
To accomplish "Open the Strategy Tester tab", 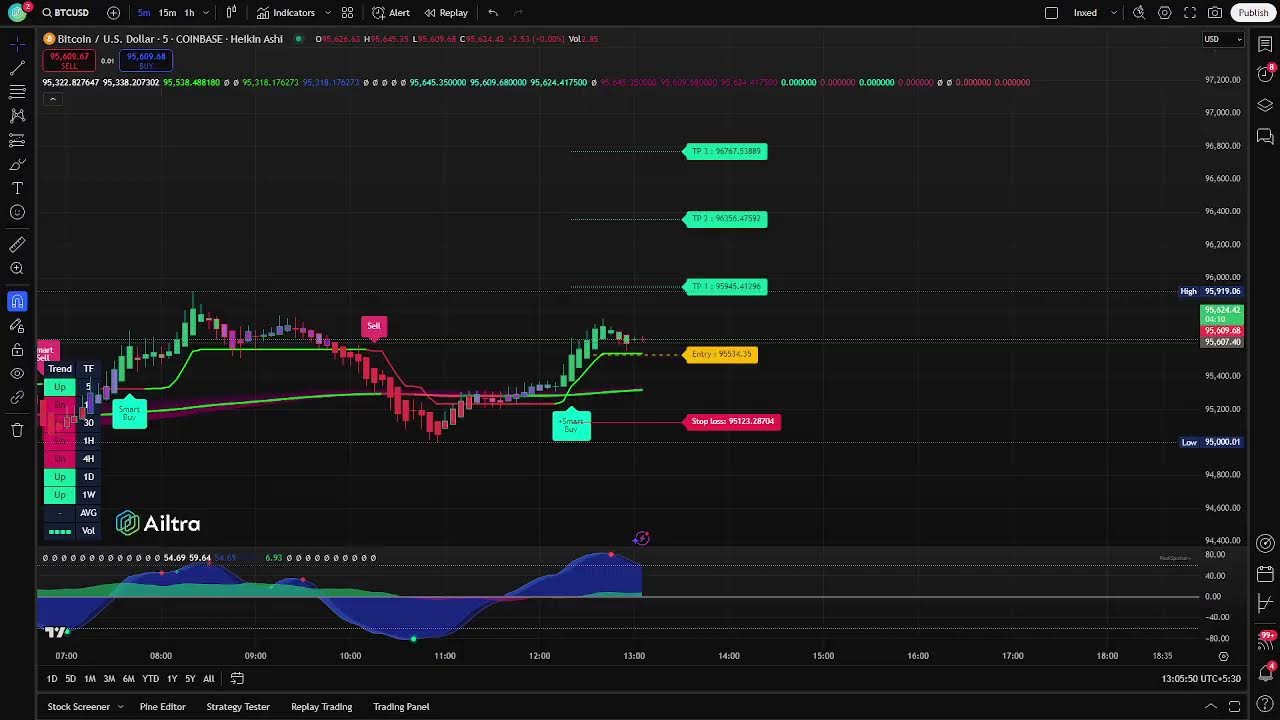I will point(238,707).
